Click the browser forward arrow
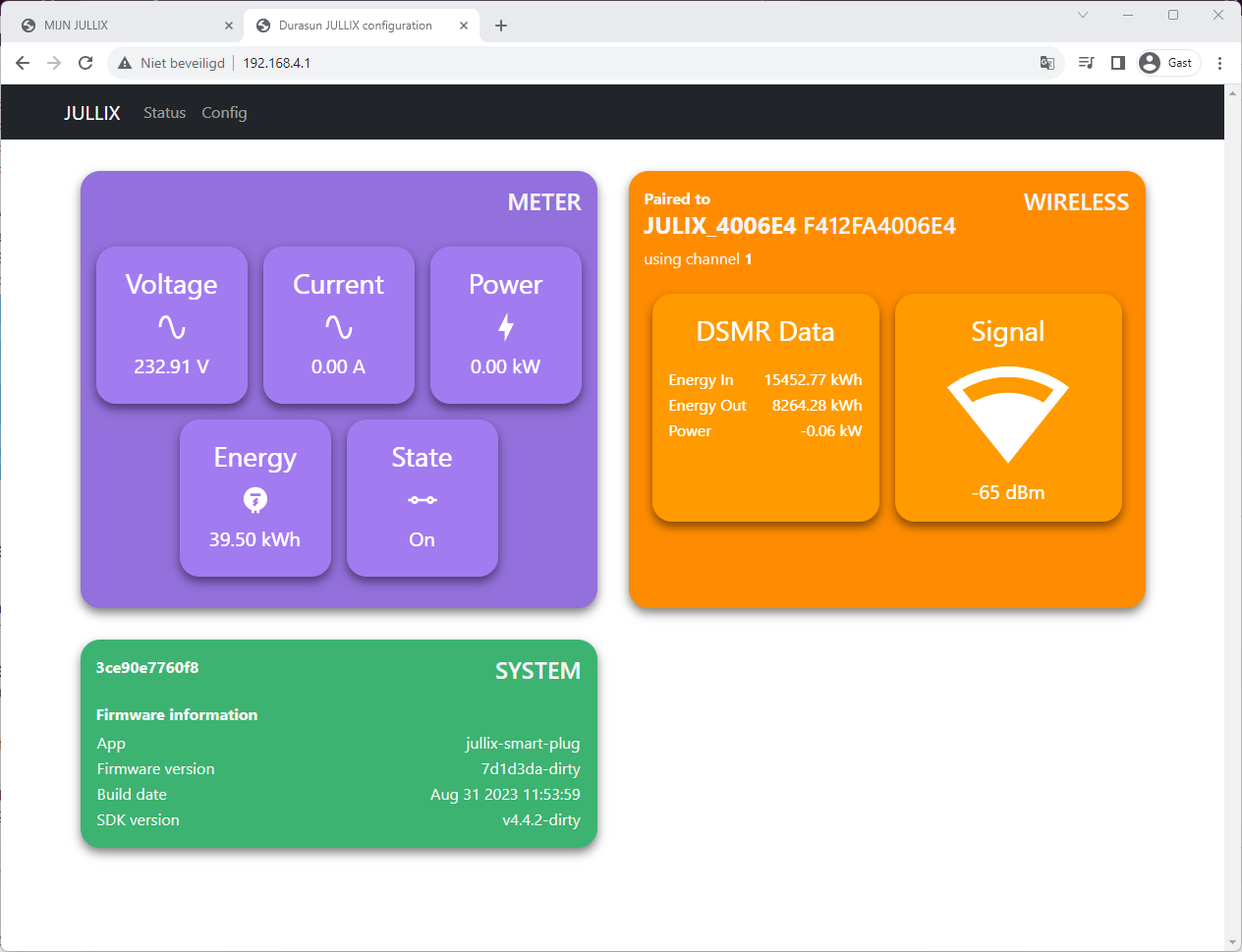 pos(54,63)
